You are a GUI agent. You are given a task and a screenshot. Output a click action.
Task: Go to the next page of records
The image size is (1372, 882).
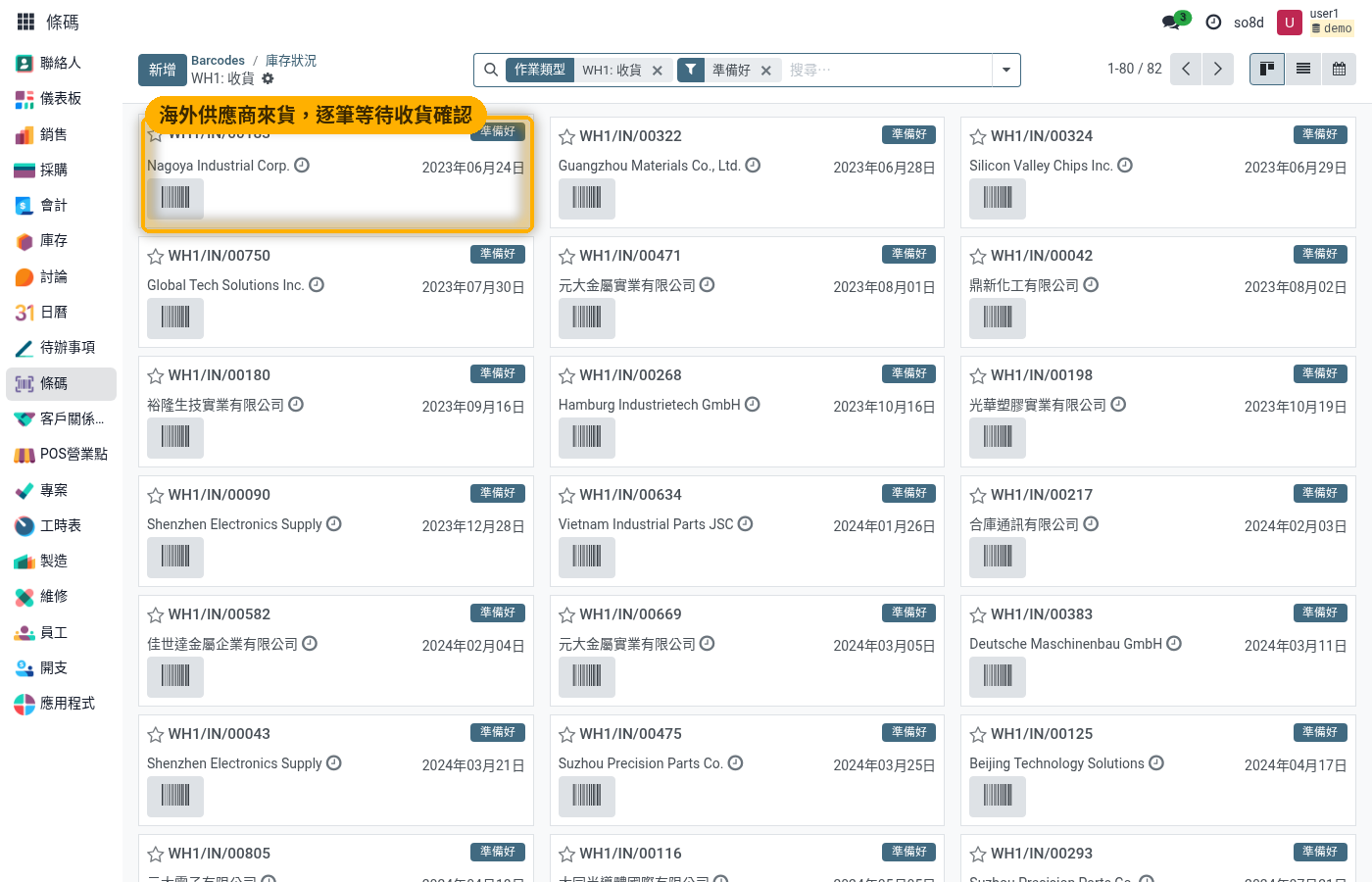tap(1217, 69)
